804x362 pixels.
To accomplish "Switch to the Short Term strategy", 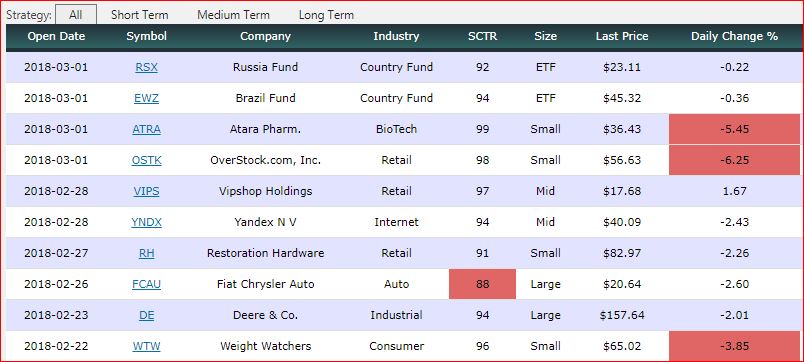I will (139, 15).
